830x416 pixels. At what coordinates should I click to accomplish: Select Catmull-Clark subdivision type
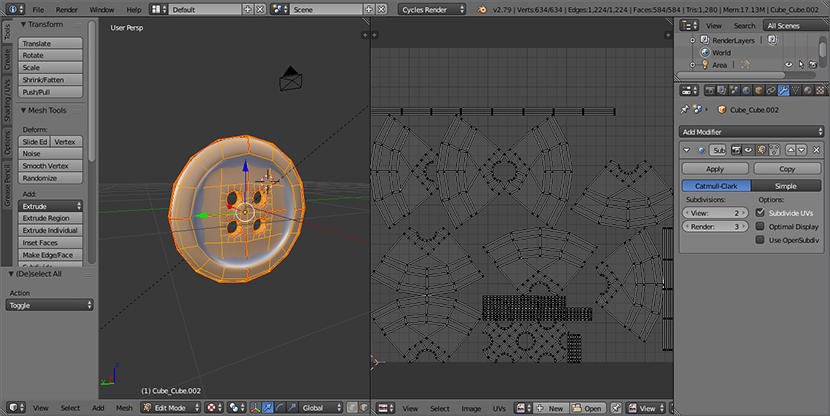click(x=716, y=186)
